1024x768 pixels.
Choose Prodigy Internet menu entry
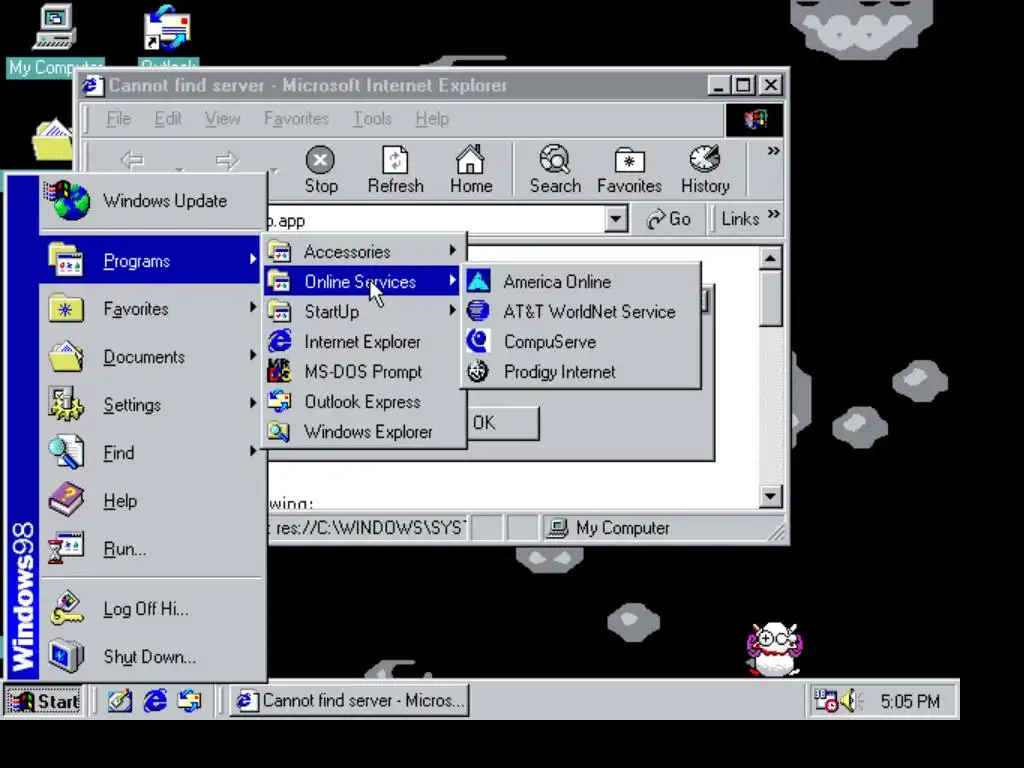[x=581, y=372]
